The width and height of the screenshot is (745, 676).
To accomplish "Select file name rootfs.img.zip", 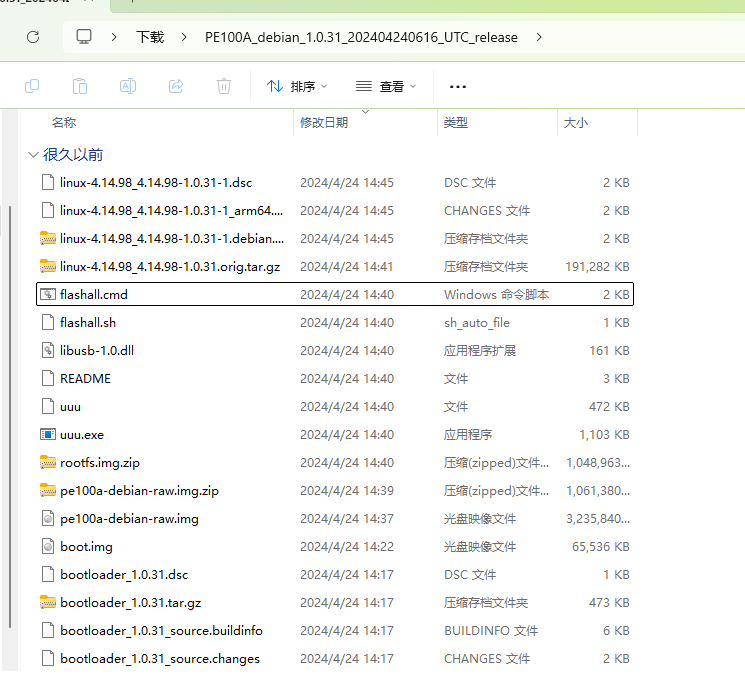I will click(100, 463).
